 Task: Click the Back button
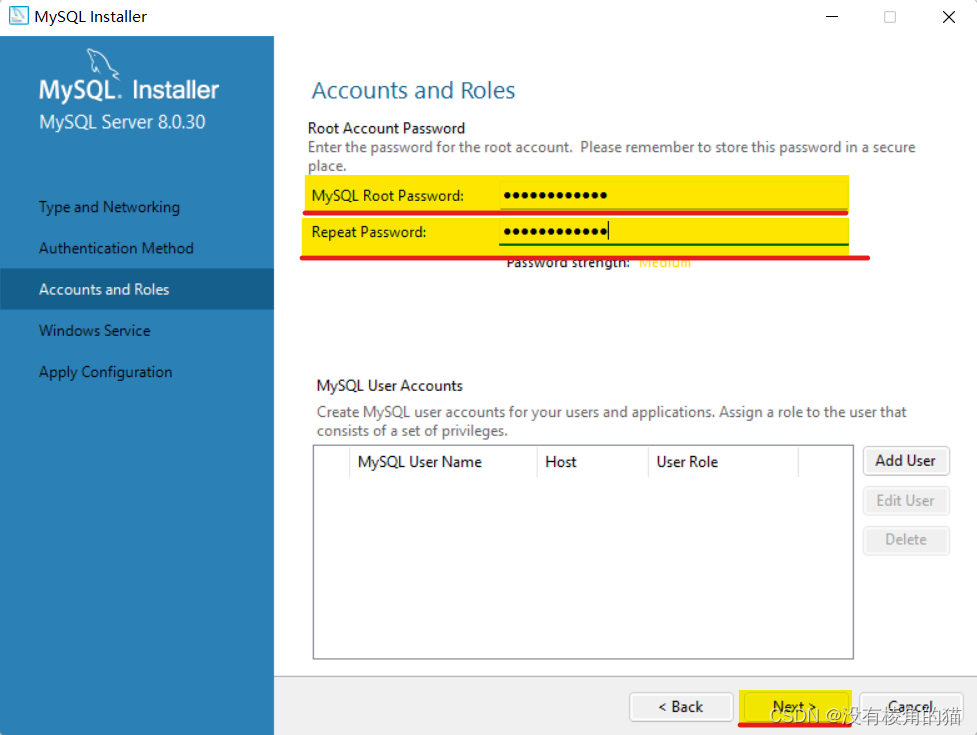tap(681, 707)
